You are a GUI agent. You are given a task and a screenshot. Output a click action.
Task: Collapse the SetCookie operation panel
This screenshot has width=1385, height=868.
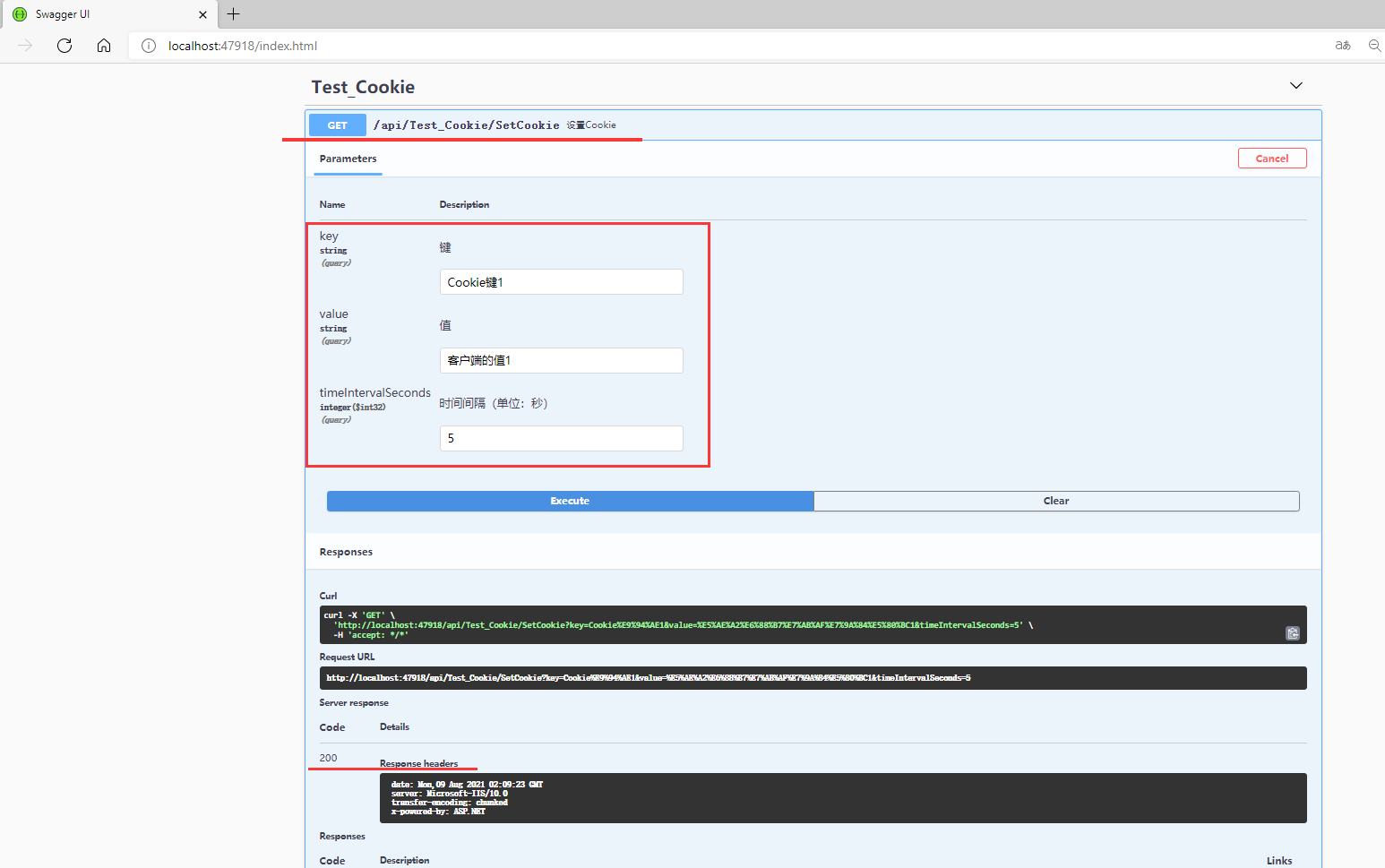896,125
